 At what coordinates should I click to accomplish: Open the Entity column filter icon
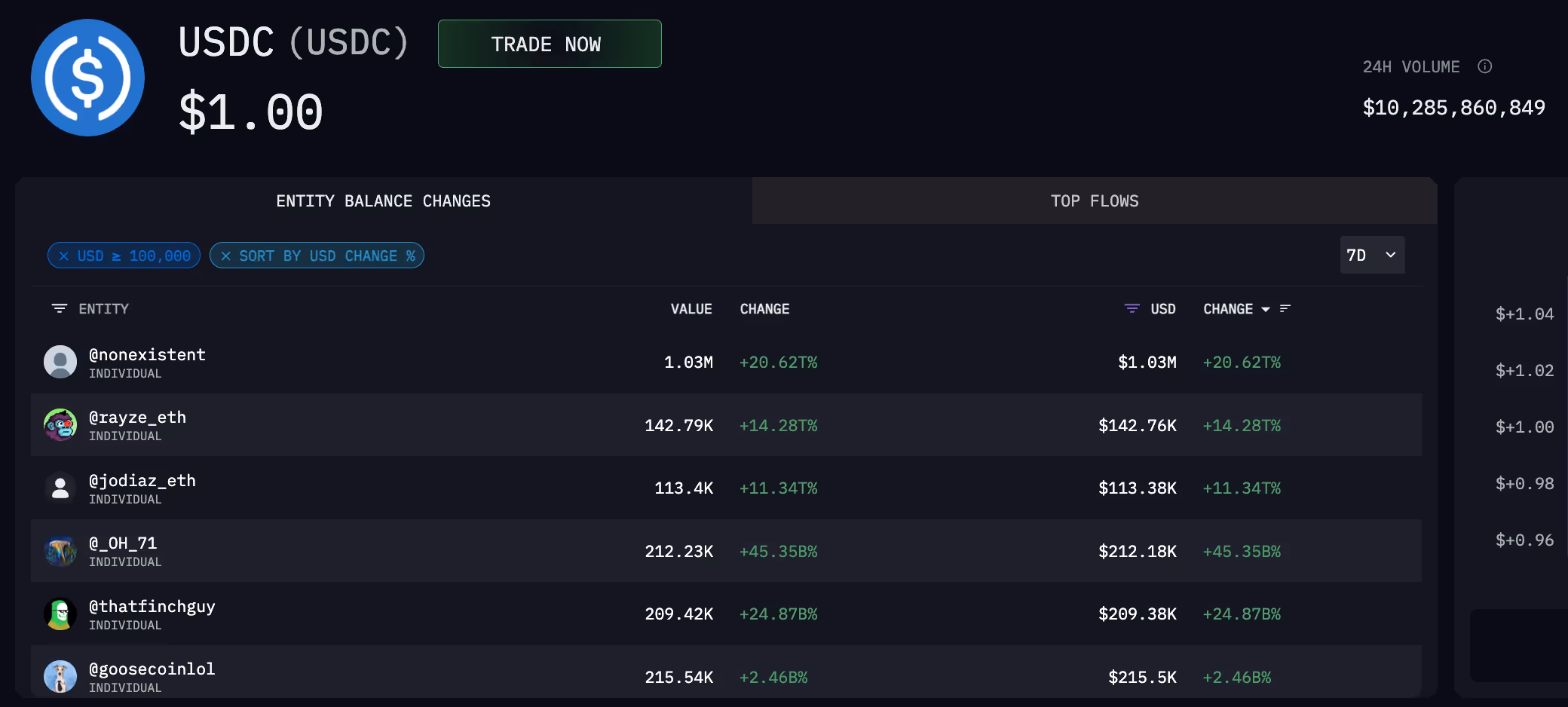pos(60,308)
